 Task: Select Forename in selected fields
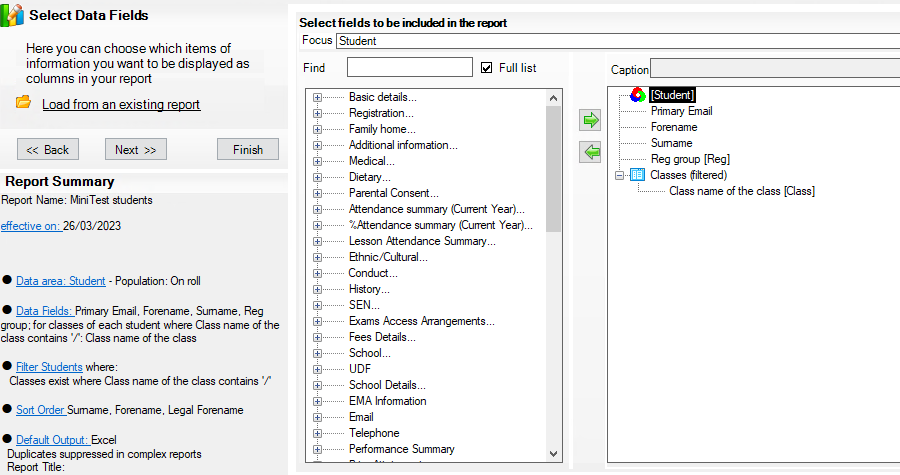(x=674, y=127)
